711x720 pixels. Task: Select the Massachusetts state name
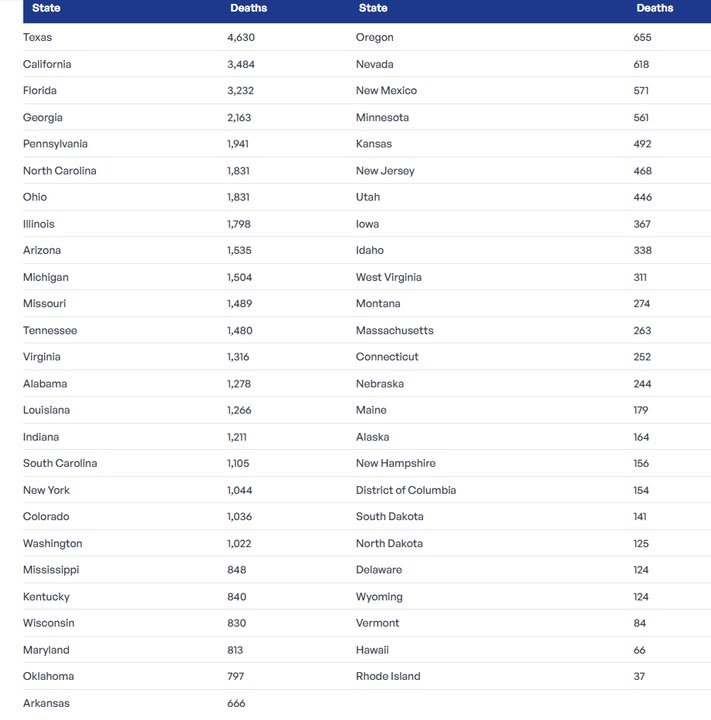coord(394,330)
